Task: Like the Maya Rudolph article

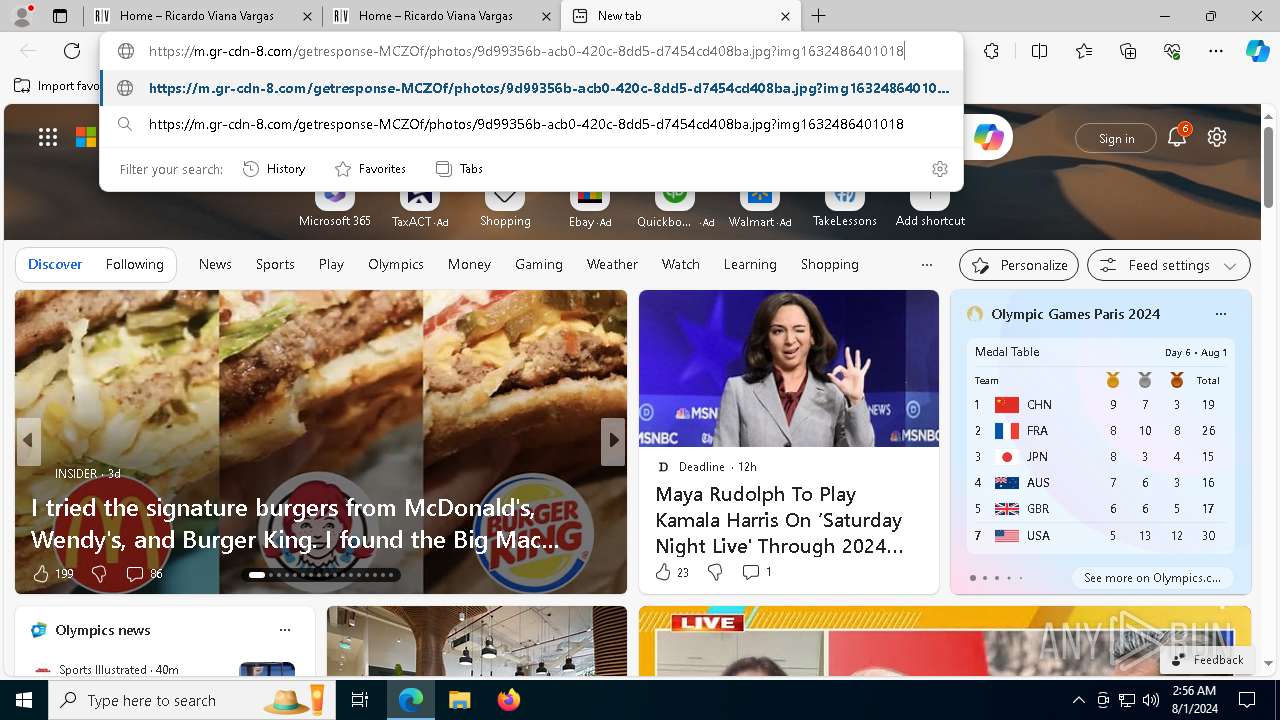Action: point(671,572)
